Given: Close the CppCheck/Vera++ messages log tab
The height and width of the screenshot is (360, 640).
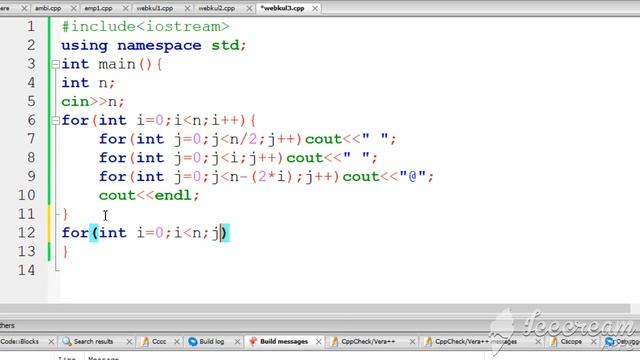Looking at the screenshot, I should point(538,341).
